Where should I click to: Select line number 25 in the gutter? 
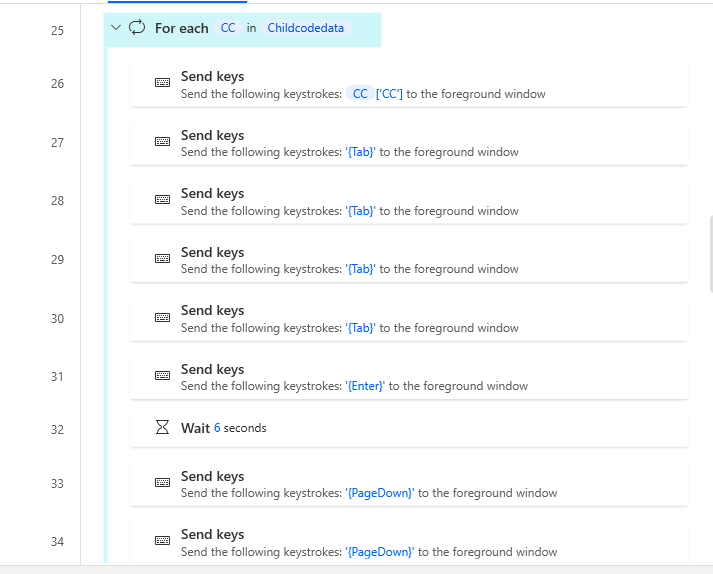tap(57, 31)
